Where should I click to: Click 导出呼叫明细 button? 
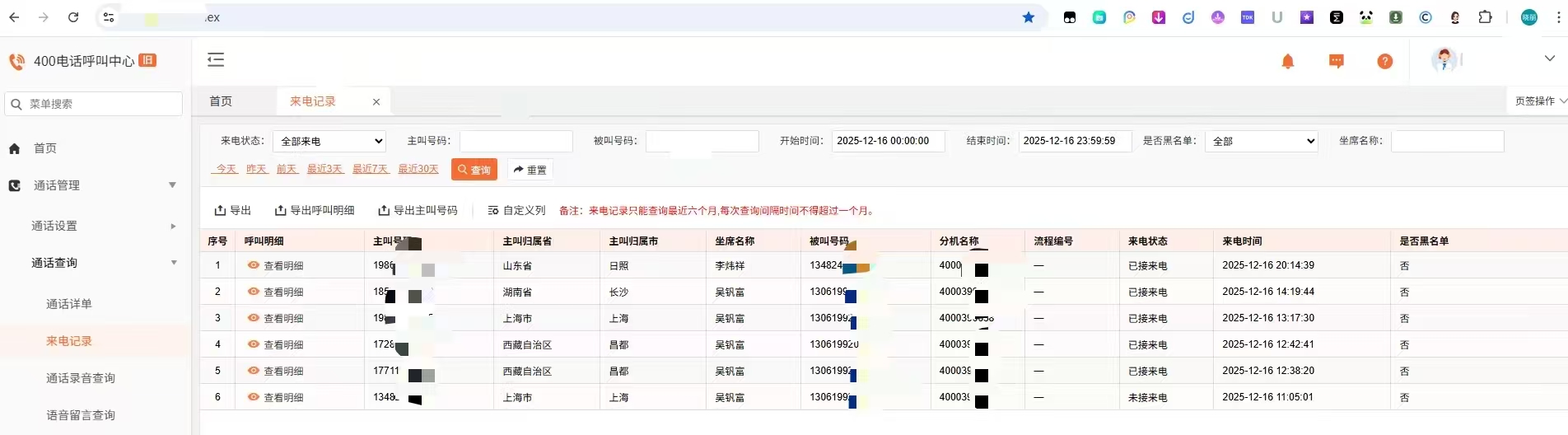[x=314, y=210]
